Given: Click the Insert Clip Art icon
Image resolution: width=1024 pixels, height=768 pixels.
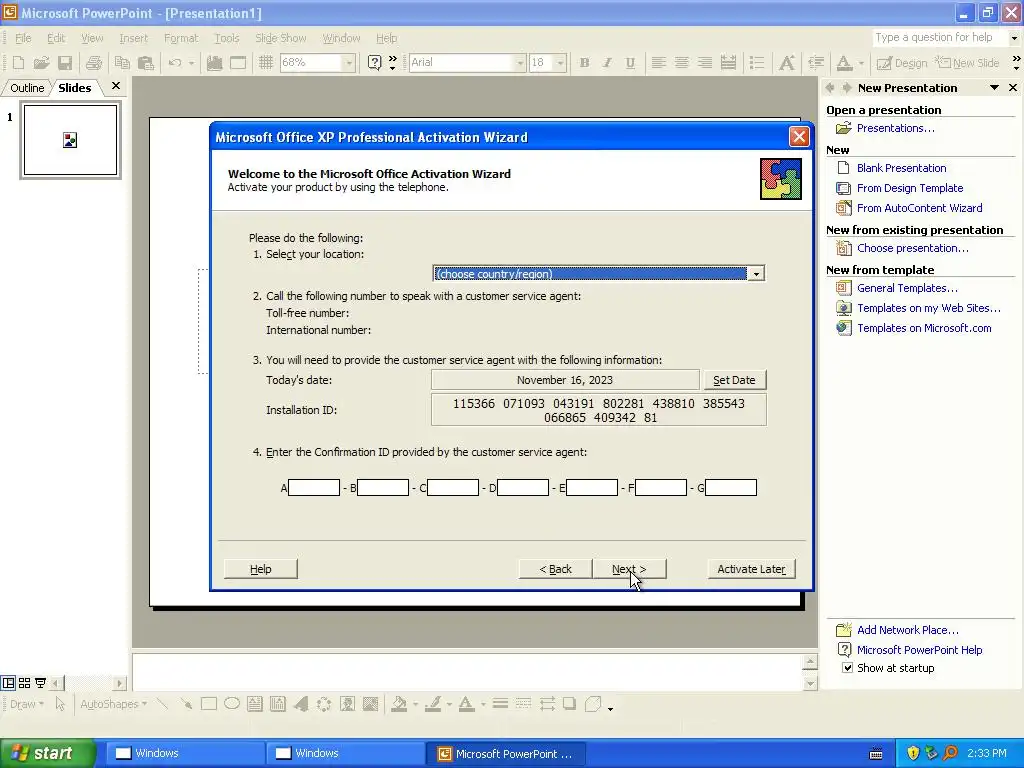Looking at the screenshot, I should click(x=347, y=703).
